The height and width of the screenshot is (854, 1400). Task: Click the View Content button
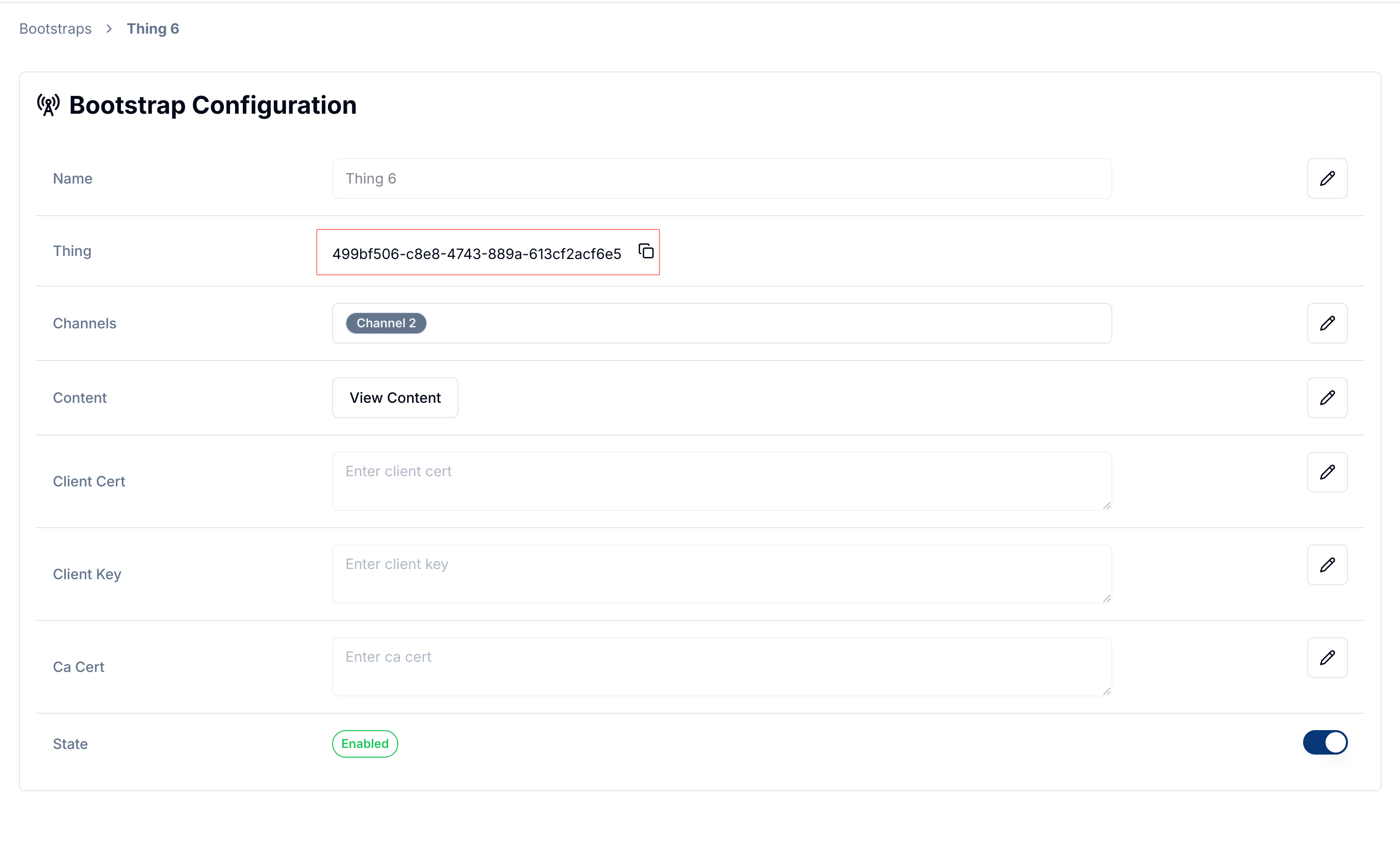[394, 398]
